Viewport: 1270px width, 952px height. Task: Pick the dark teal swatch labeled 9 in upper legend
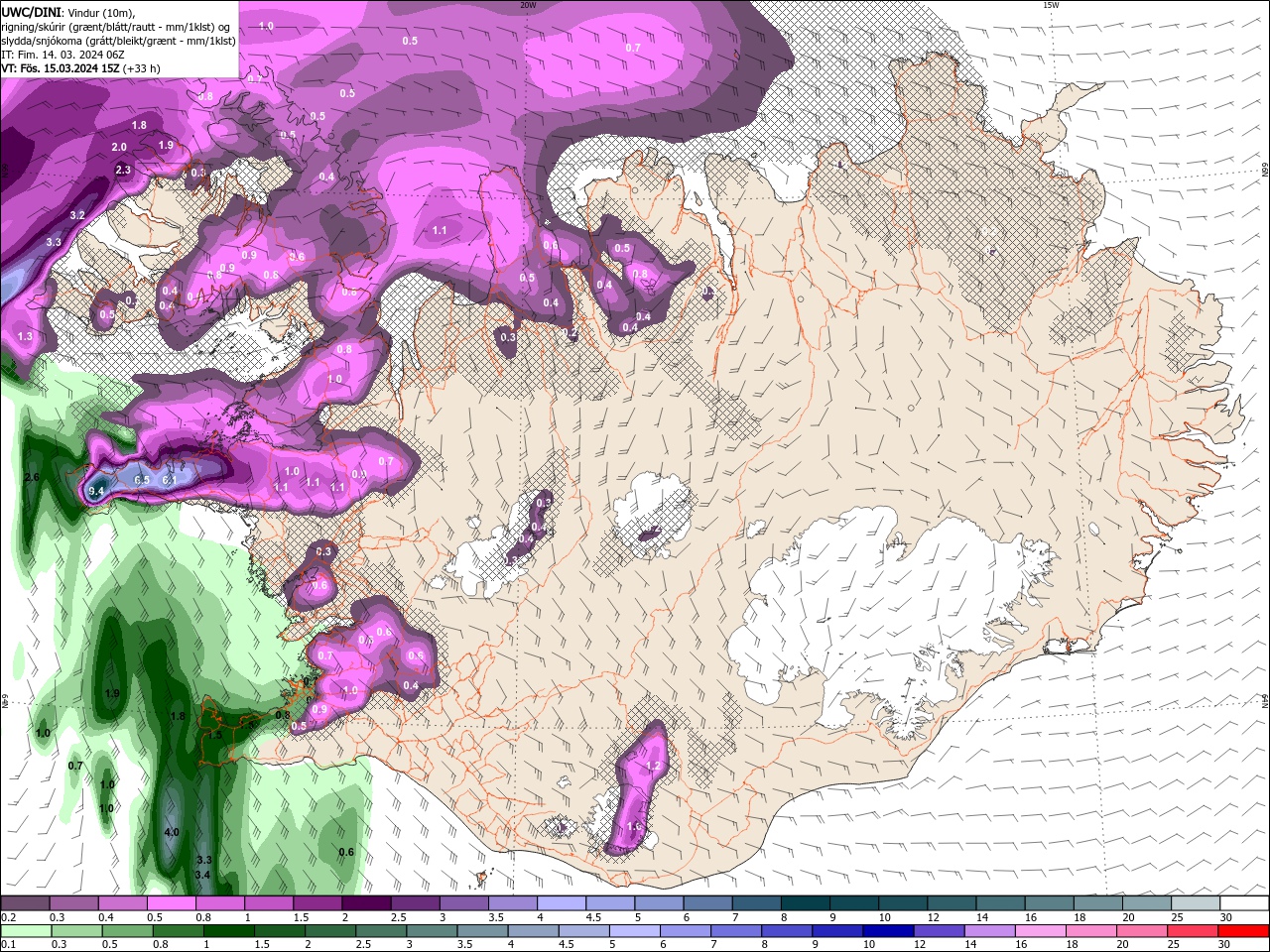854,903
